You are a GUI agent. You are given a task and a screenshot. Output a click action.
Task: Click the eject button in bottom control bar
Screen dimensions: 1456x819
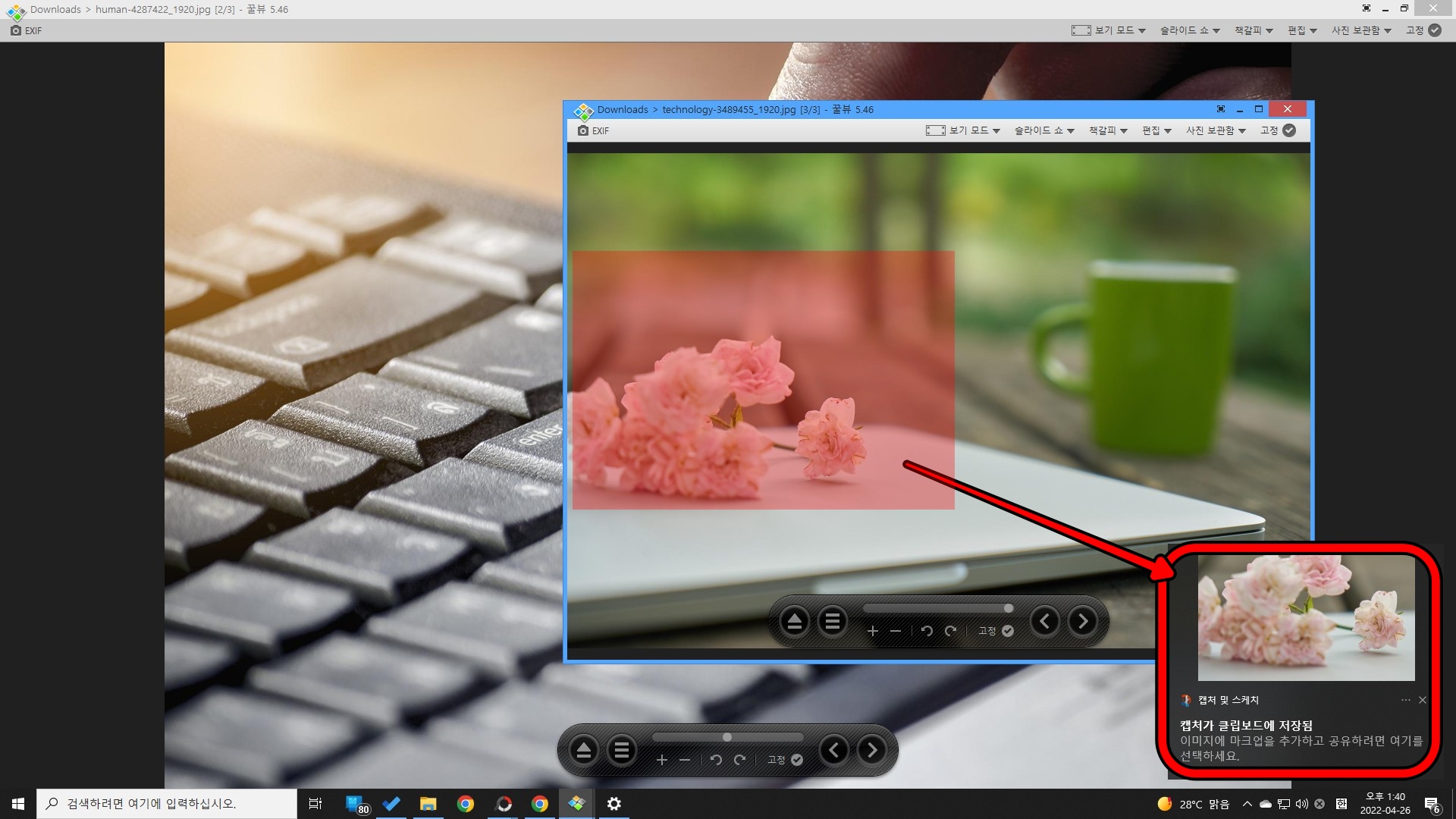(583, 751)
